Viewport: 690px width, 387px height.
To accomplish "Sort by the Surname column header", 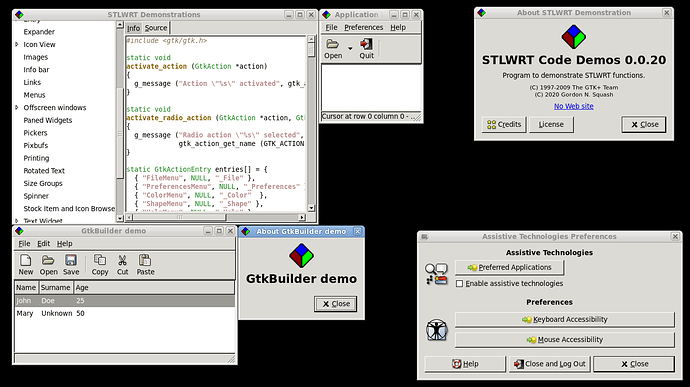I will (55, 287).
